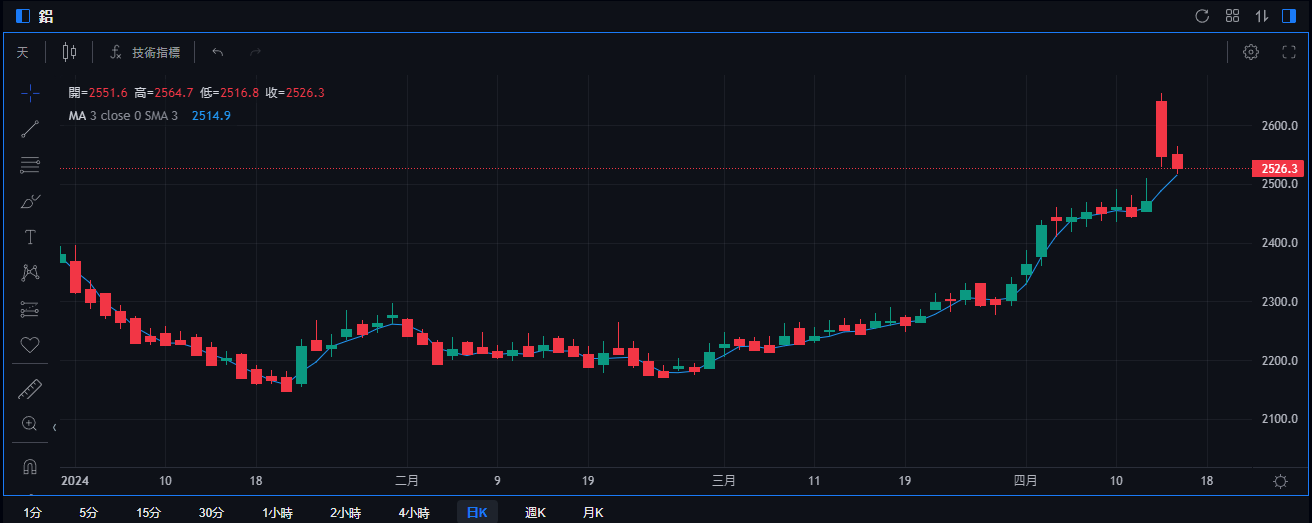1312x523 pixels.
Task: Click the redo arrow
Action: (x=255, y=52)
